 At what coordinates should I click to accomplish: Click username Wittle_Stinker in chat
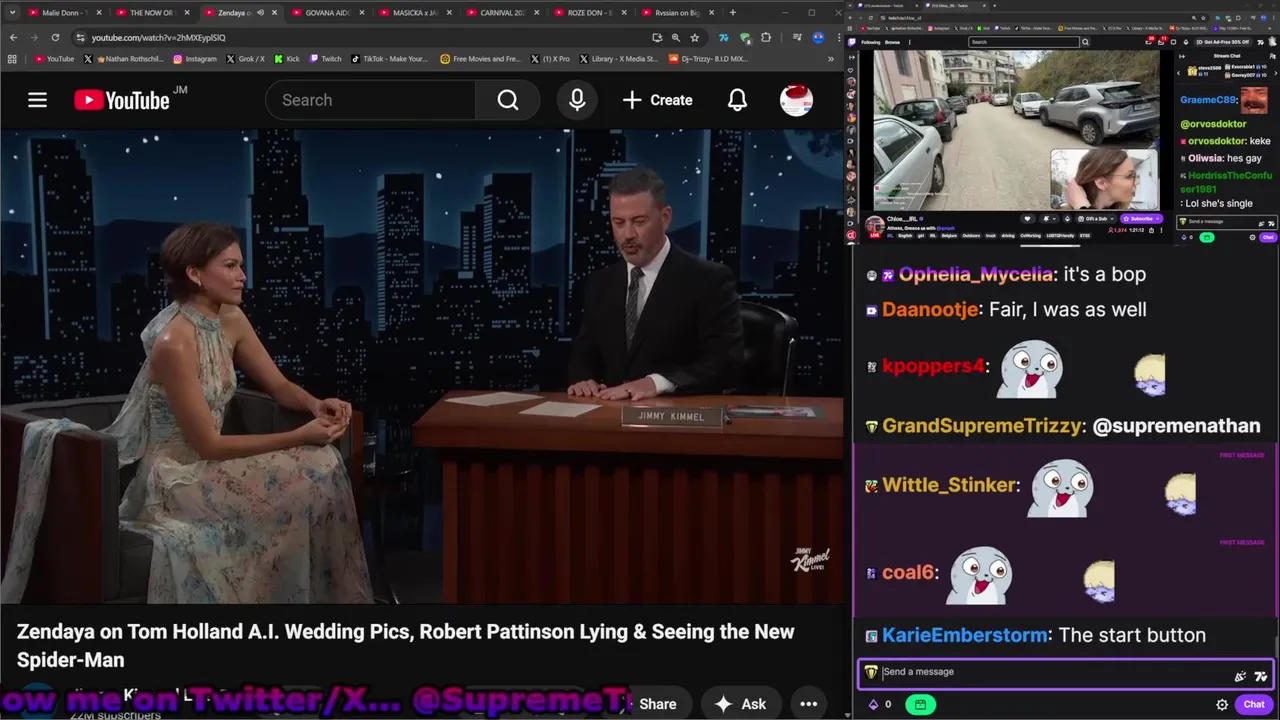[949, 485]
